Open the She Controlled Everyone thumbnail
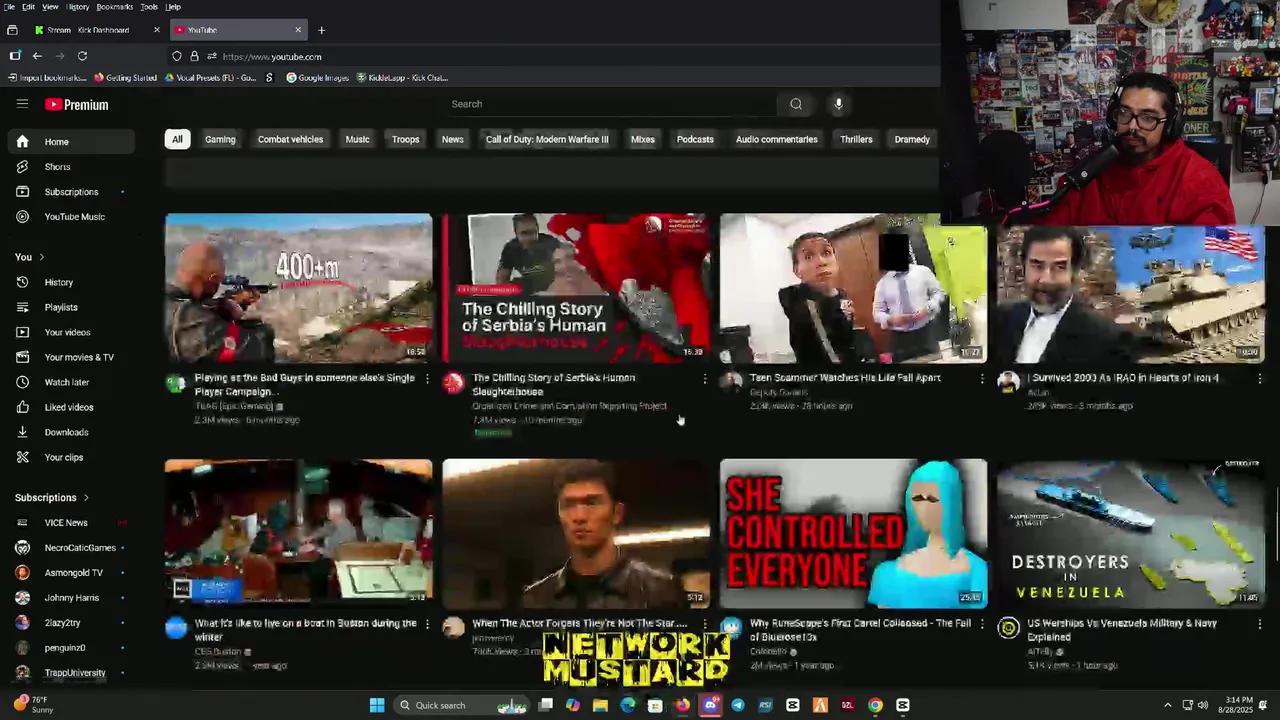 tap(853, 533)
